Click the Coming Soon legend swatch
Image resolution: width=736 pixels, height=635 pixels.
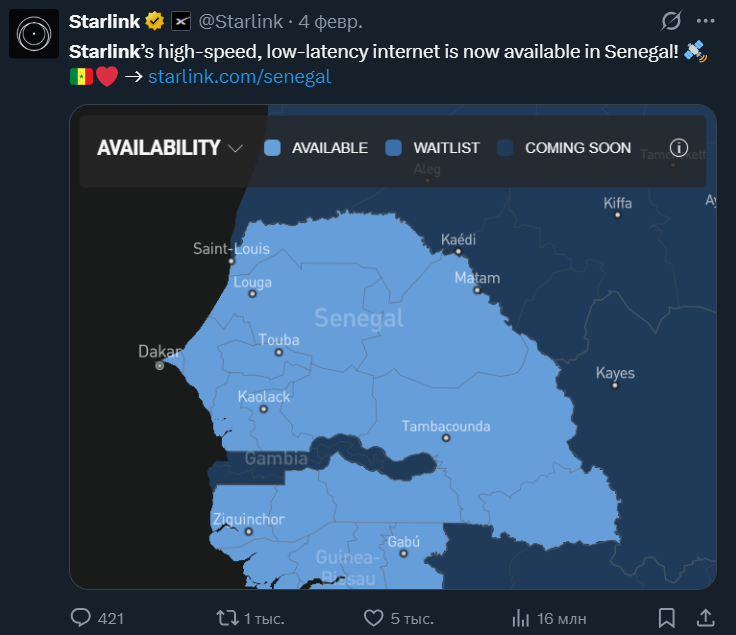pos(505,148)
